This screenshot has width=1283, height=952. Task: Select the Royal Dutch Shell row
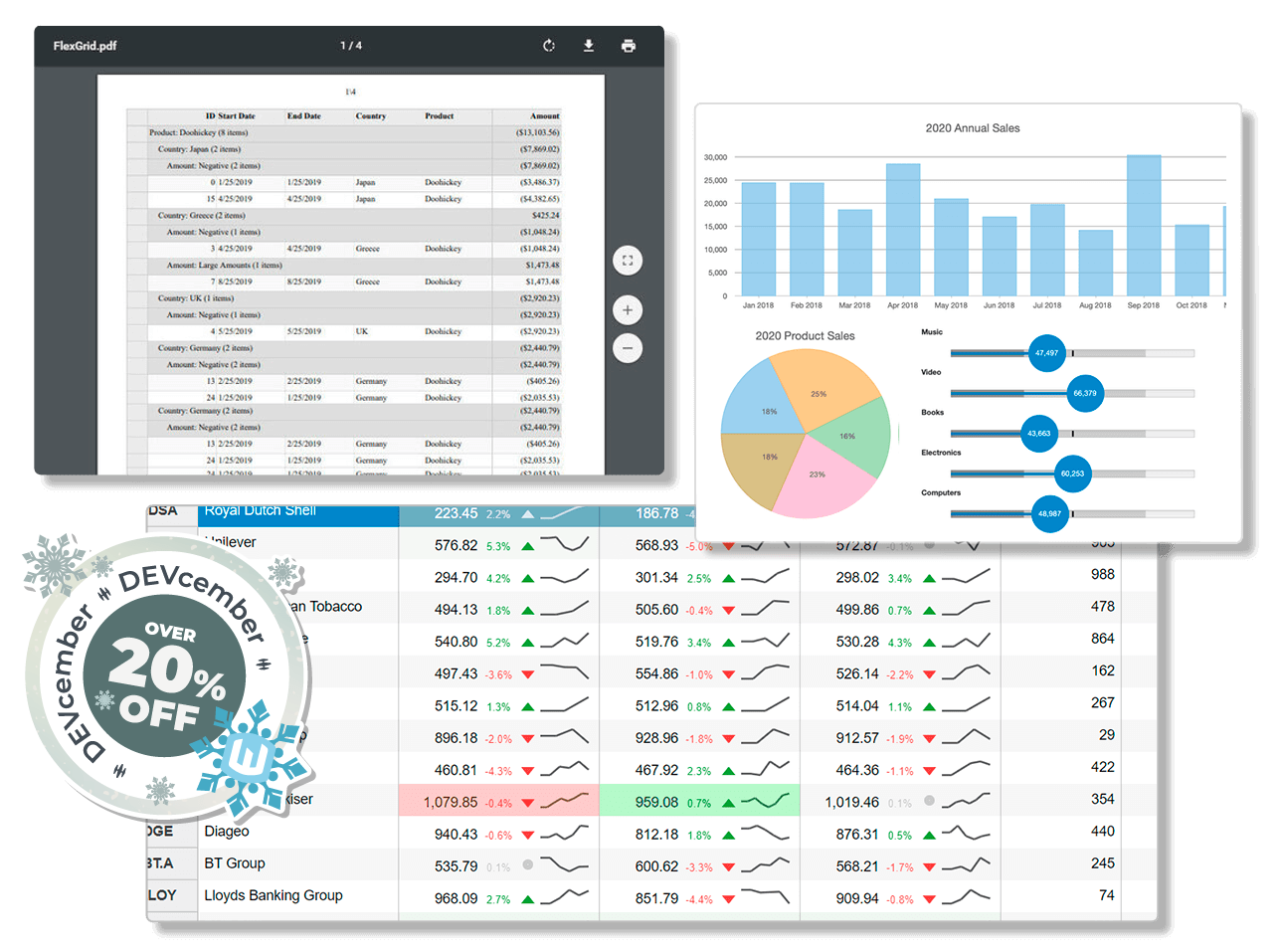click(x=261, y=512)
